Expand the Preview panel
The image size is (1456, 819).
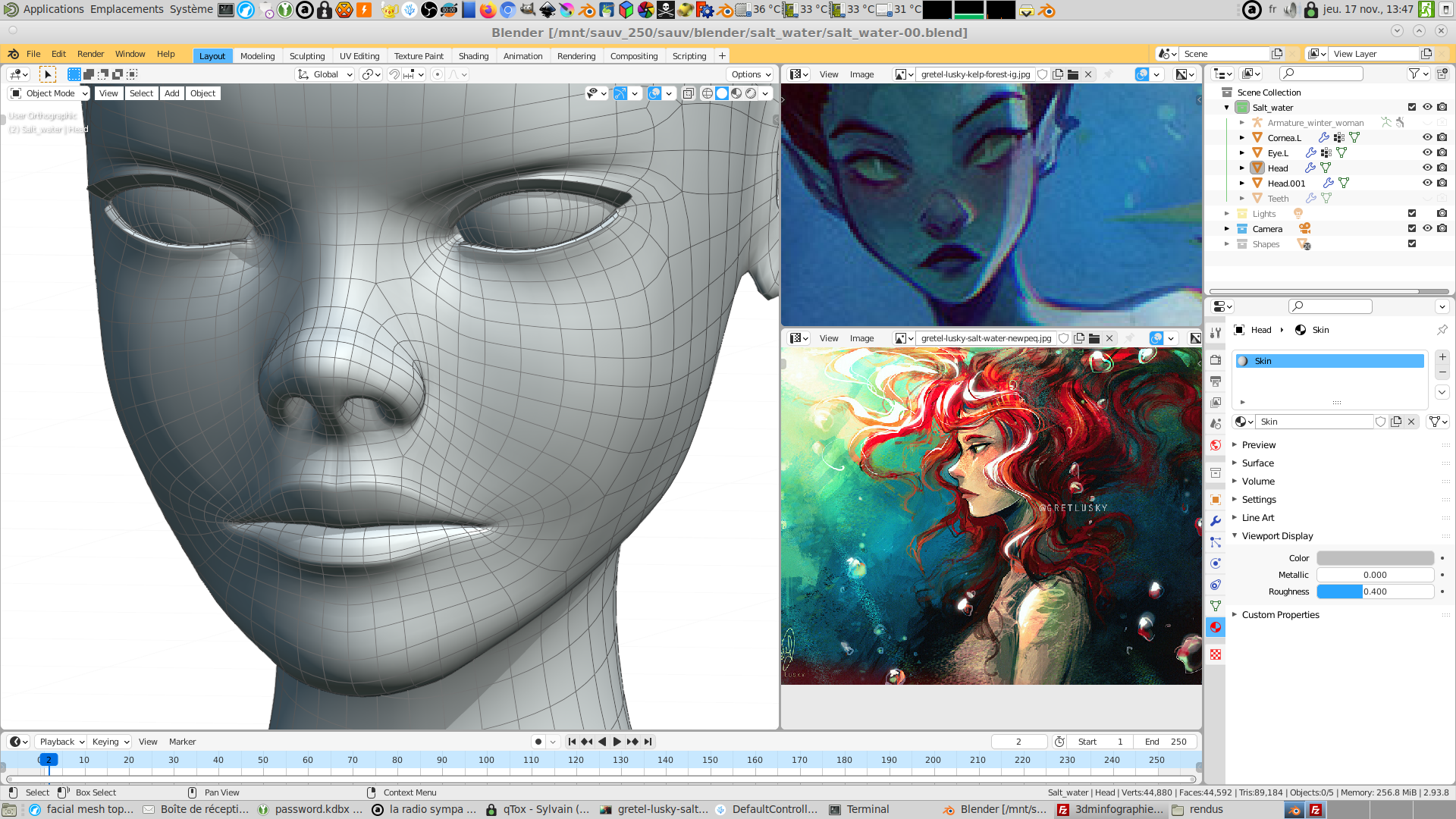tap(1258, 445)
